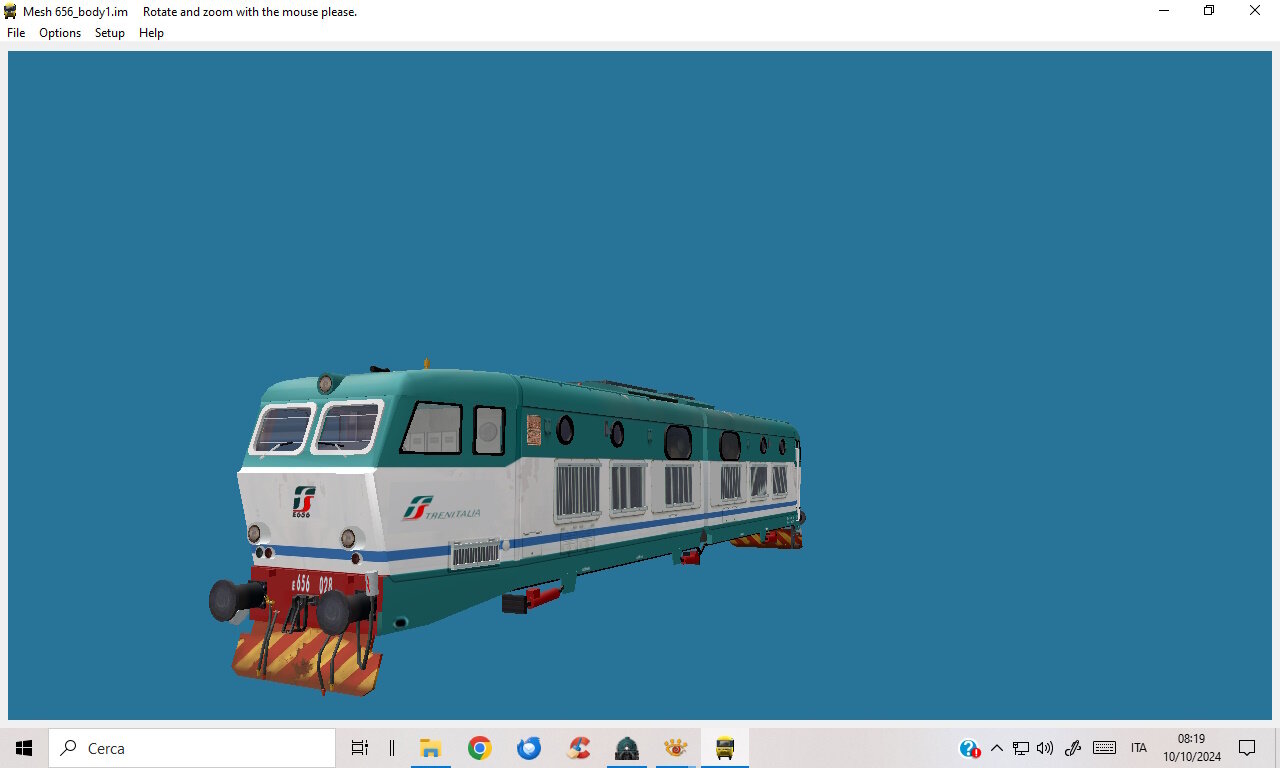Open network status tray icon
1280x768 pixels.
coord(1021,748)
